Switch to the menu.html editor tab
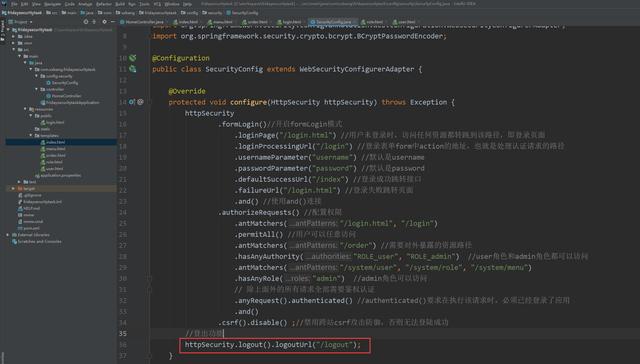This screenshot has width=640, height=364. (220, 22)
